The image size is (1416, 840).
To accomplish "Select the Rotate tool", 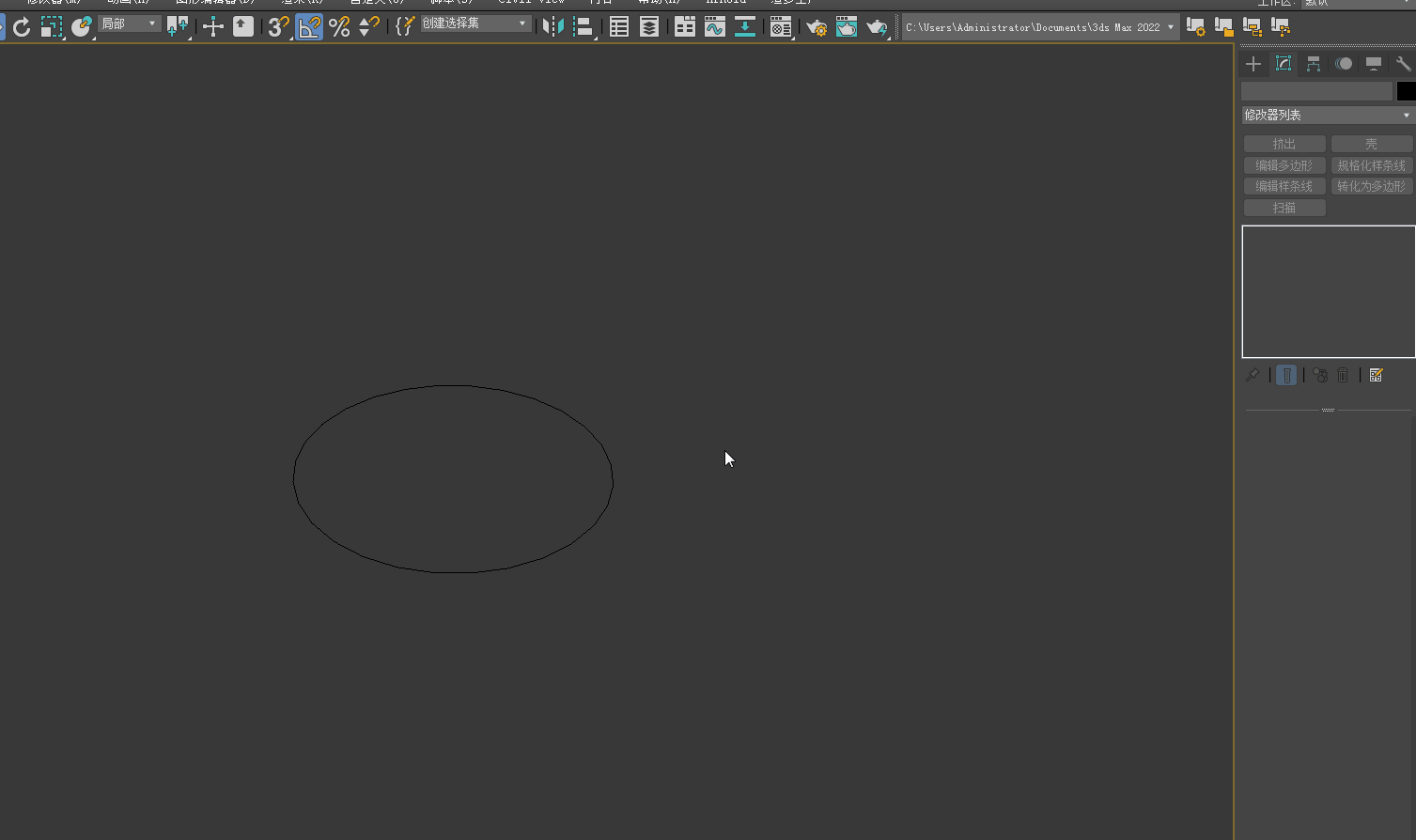I will [21, 27].
